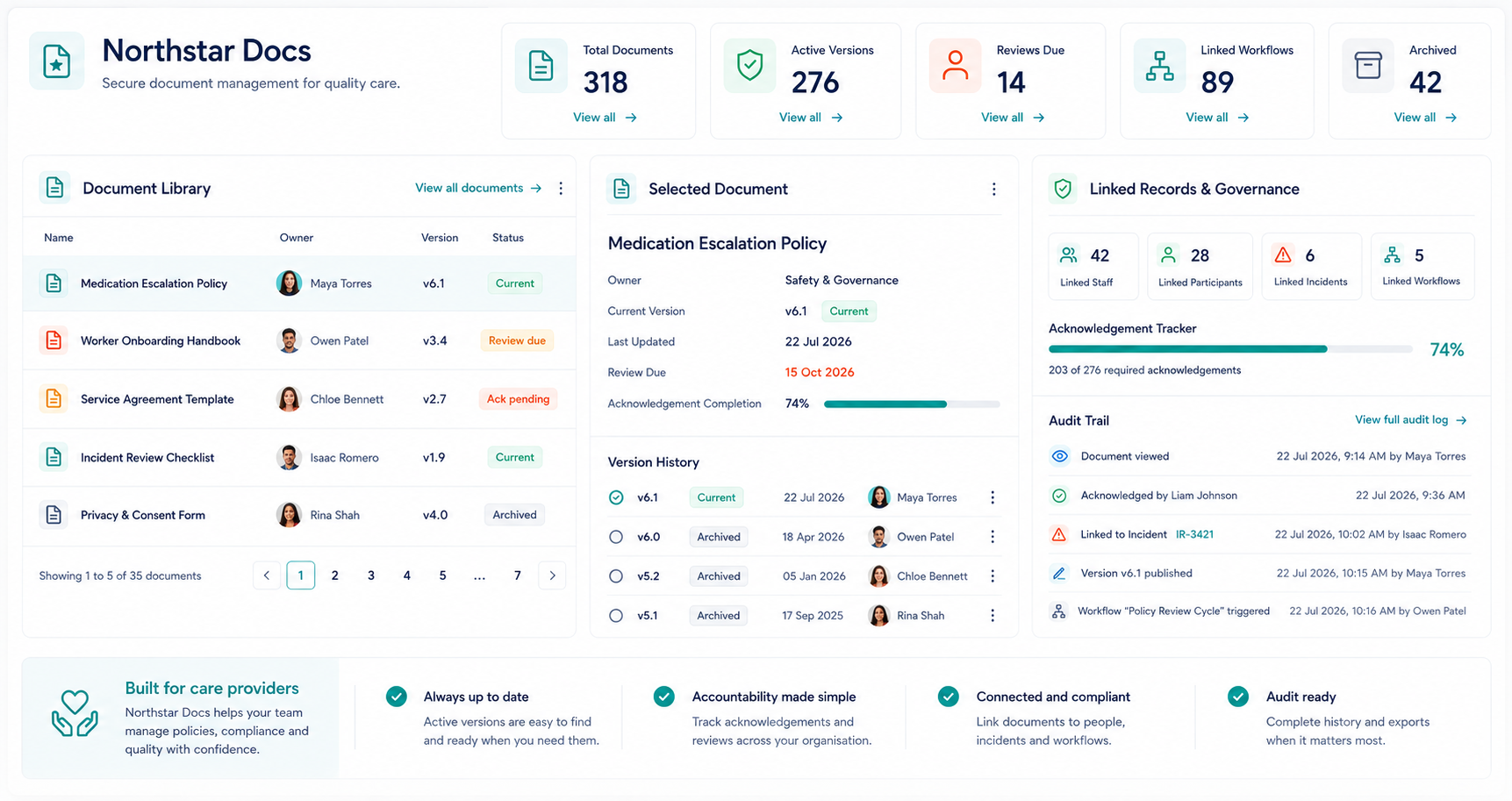Go to next page of document list
1512x801 pixels.
coord(552,576)
